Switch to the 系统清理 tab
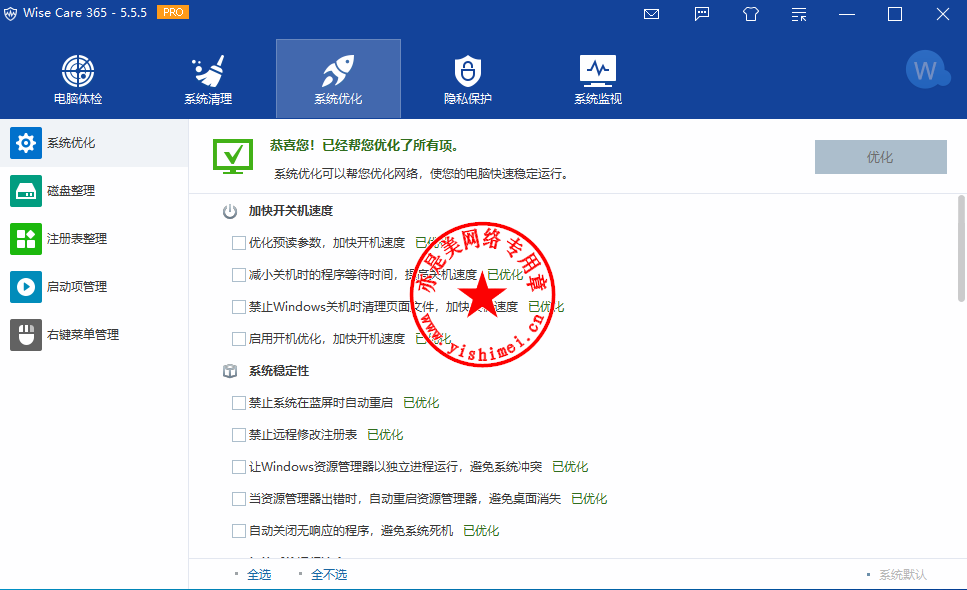 (x=208, y=79)
